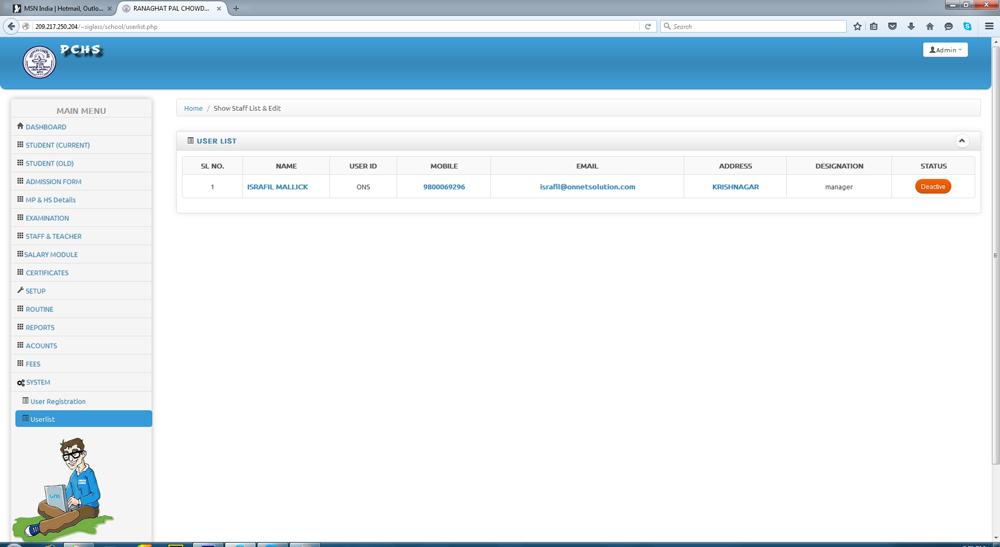Screen dimensions: 1000x547
Task: Click the NAME column header
Action: 286,166
